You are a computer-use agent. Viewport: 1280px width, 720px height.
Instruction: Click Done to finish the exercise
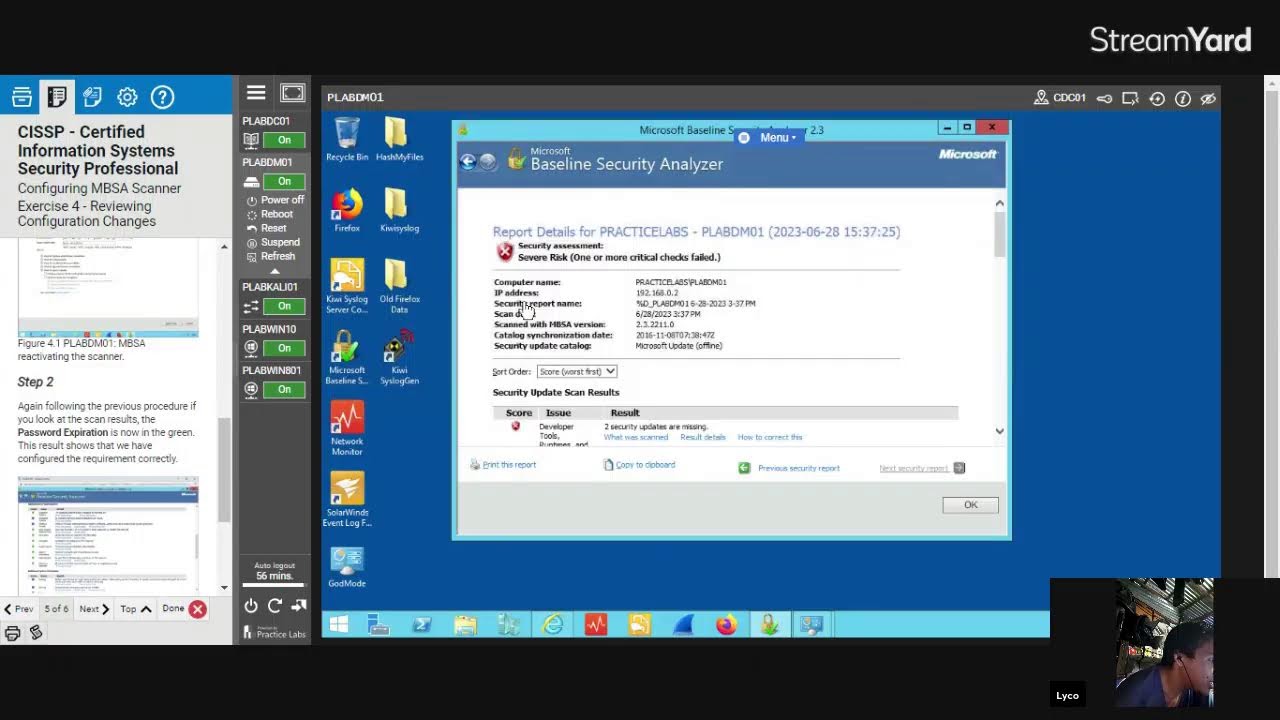pyautogui.click(x=184, y=609)
